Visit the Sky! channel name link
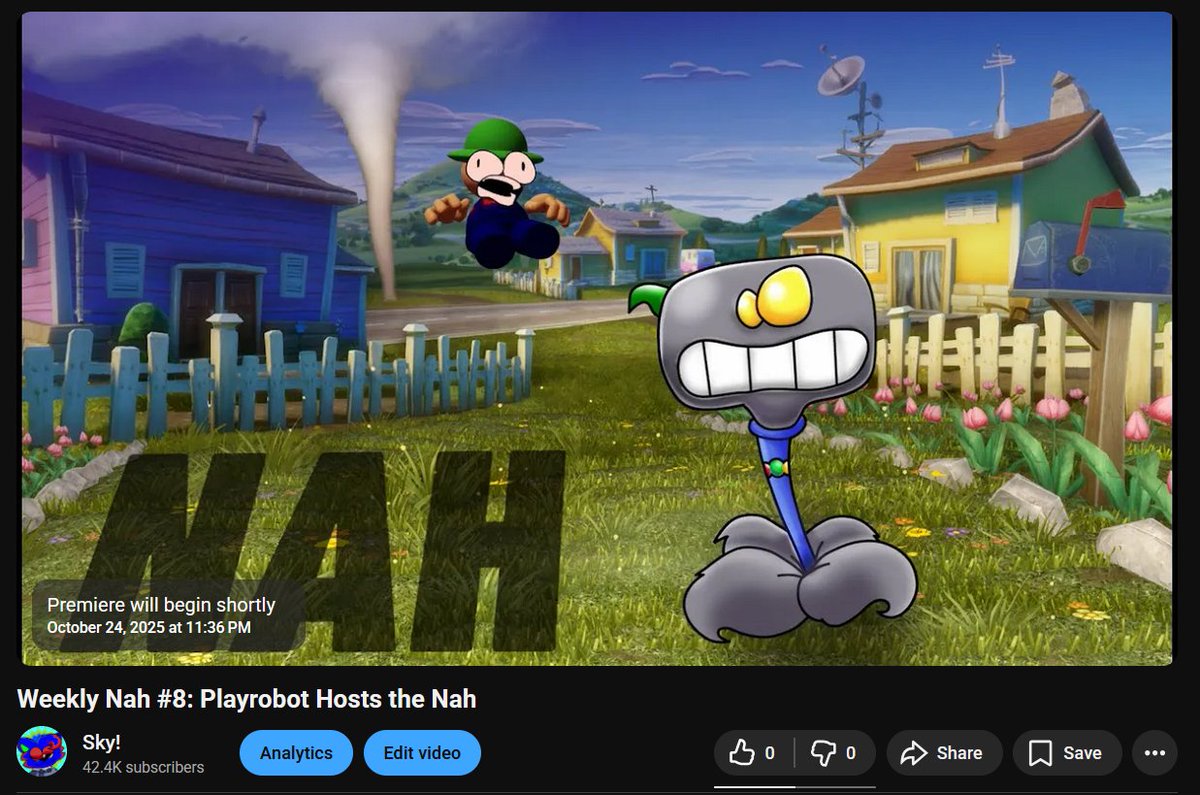The image size is (1200, 795). point(101,742)
